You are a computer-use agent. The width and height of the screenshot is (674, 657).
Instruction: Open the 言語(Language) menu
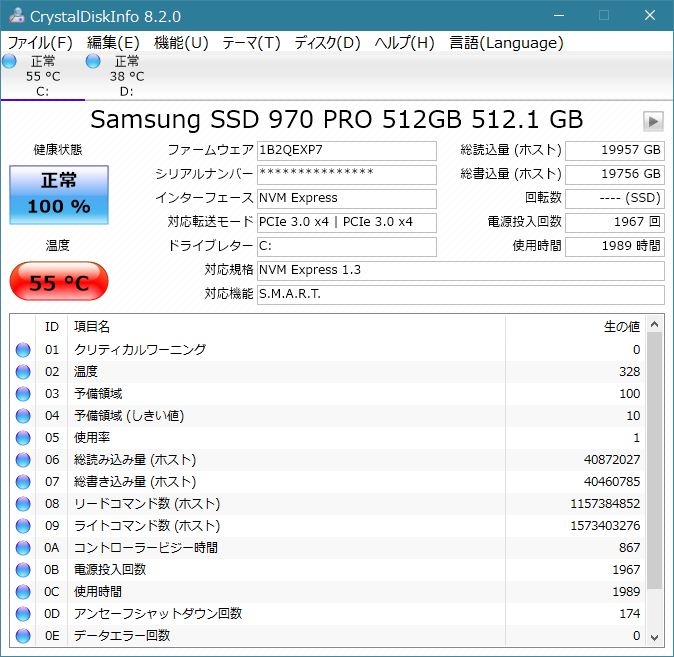[506, 43]
